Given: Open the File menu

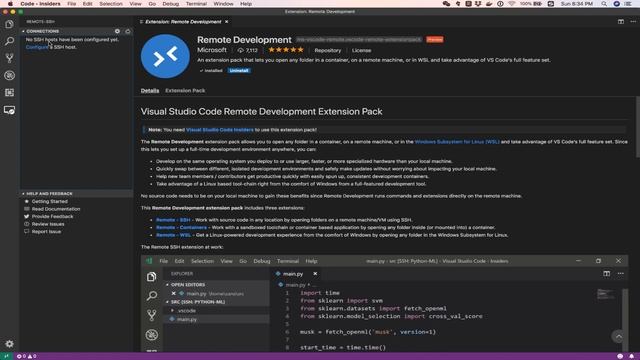Looking at the screenshot, I should (x=72, y=4).
